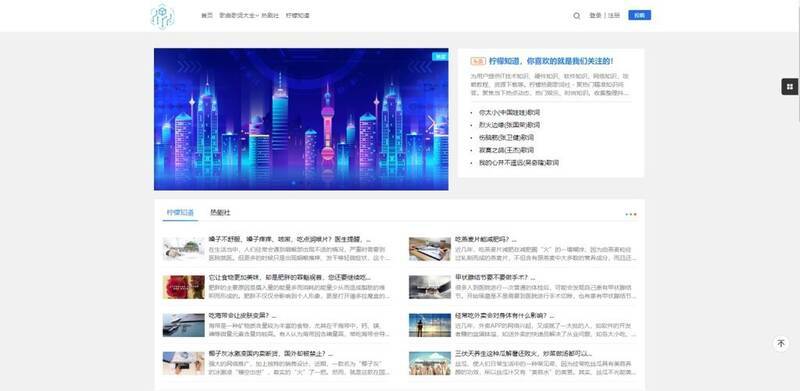
Task: Click the banner's right carousel arrow
Action: click(x=432, y=123)
